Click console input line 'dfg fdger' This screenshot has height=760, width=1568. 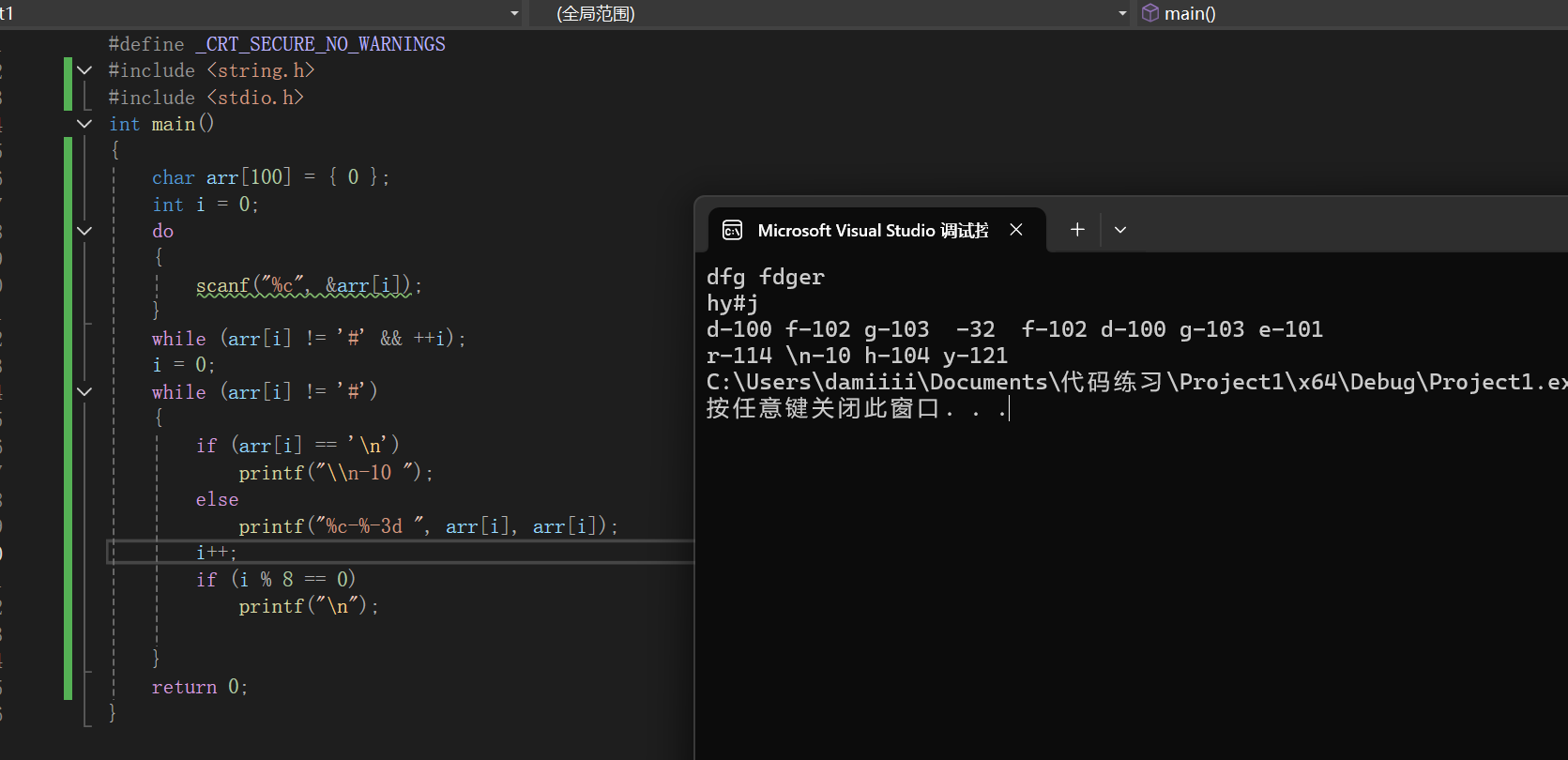pyautogui.click(x=766, y=277)
